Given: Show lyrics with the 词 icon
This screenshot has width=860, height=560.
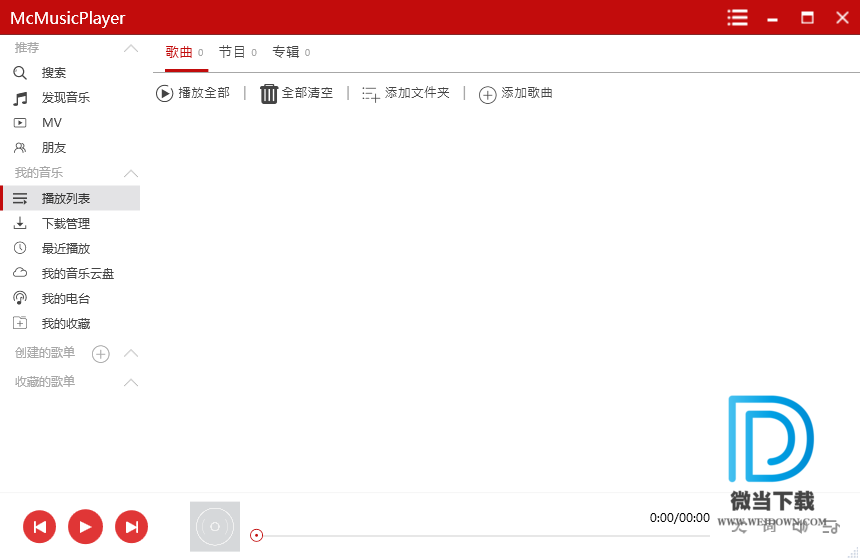Looking at the screenshot, I should [770, 526].
